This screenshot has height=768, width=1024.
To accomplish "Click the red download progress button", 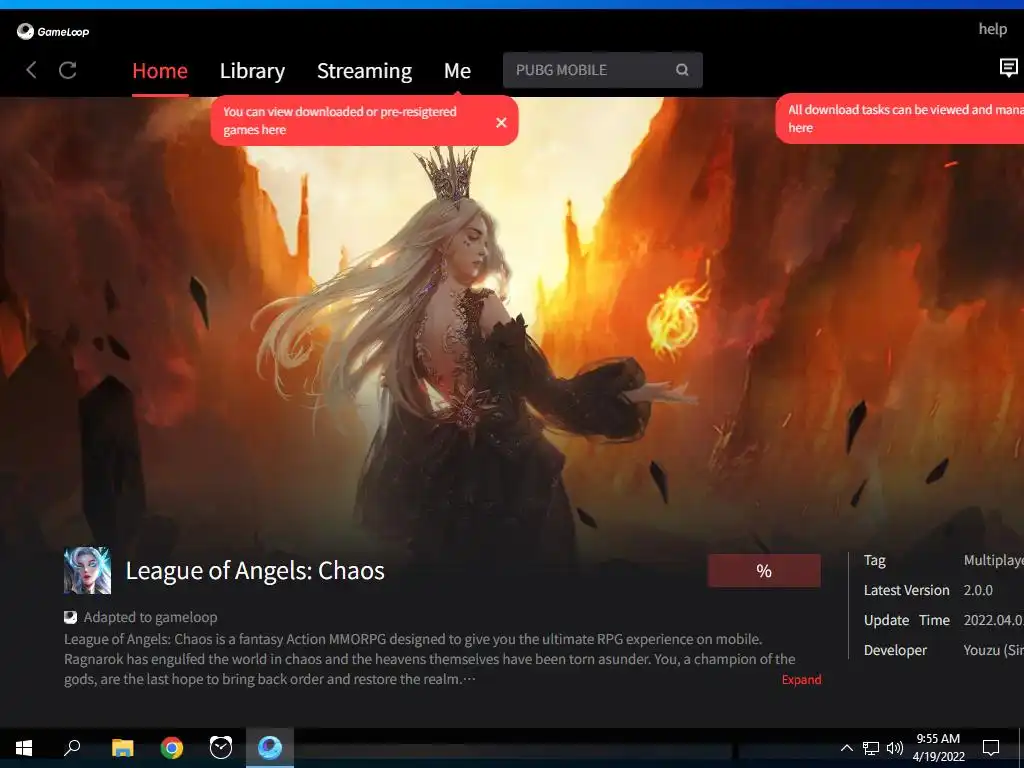I will 764,571.
